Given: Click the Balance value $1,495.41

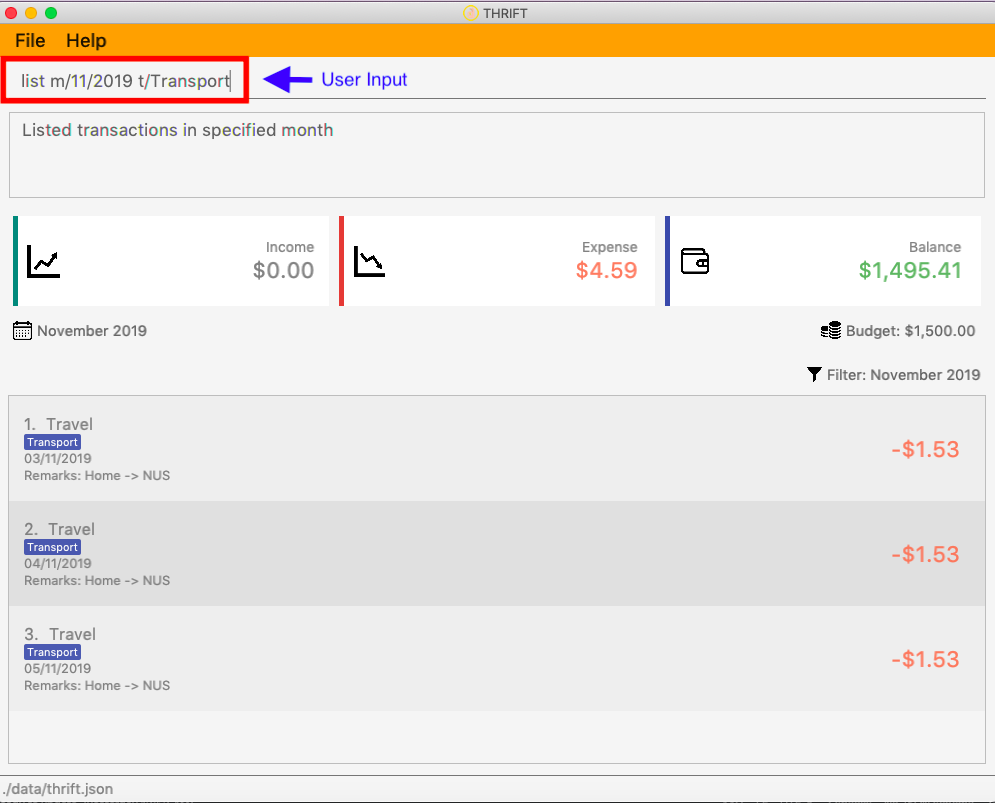Looking at the screenshot, I should [910, 270].
